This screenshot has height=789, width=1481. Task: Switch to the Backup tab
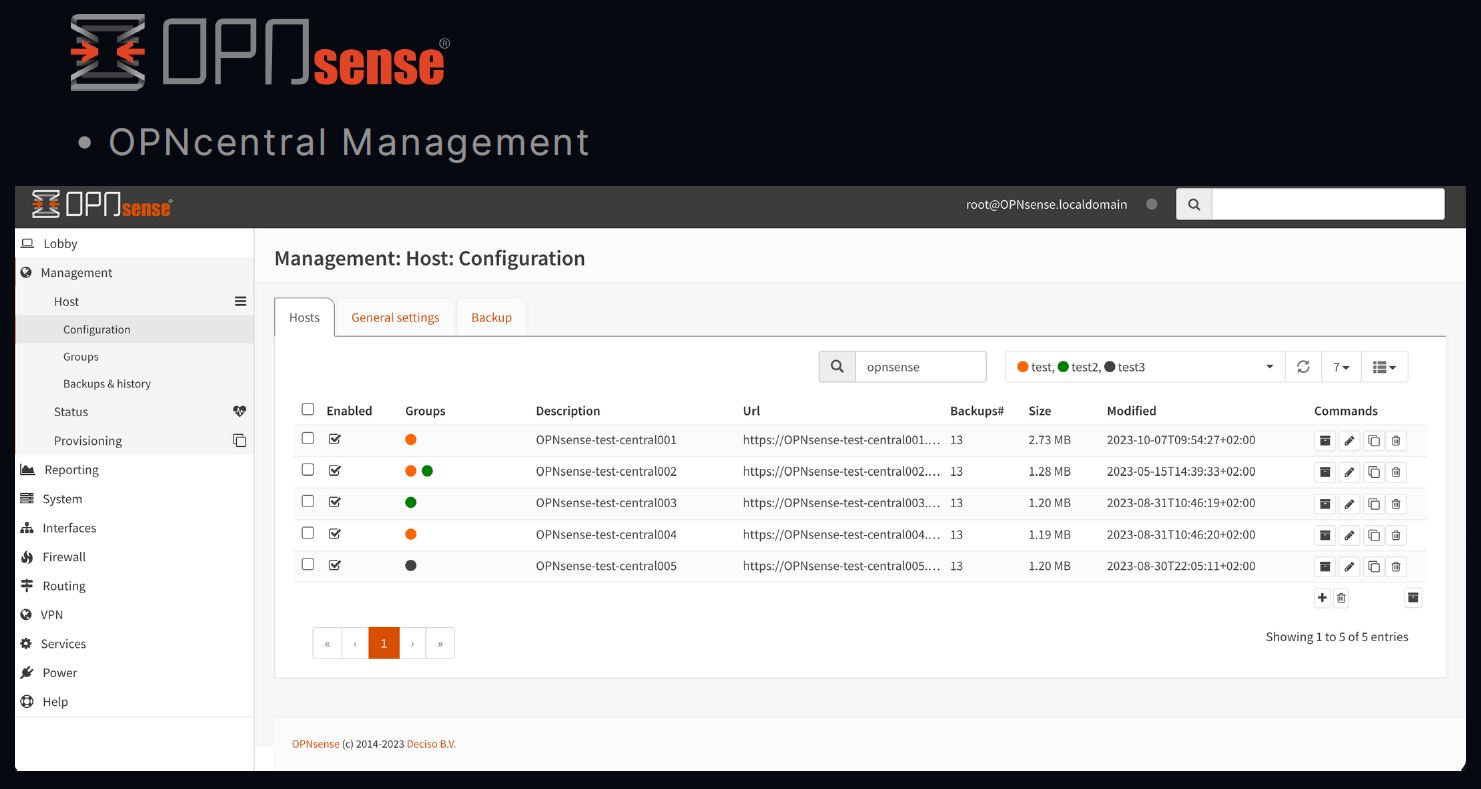[491, 317]
